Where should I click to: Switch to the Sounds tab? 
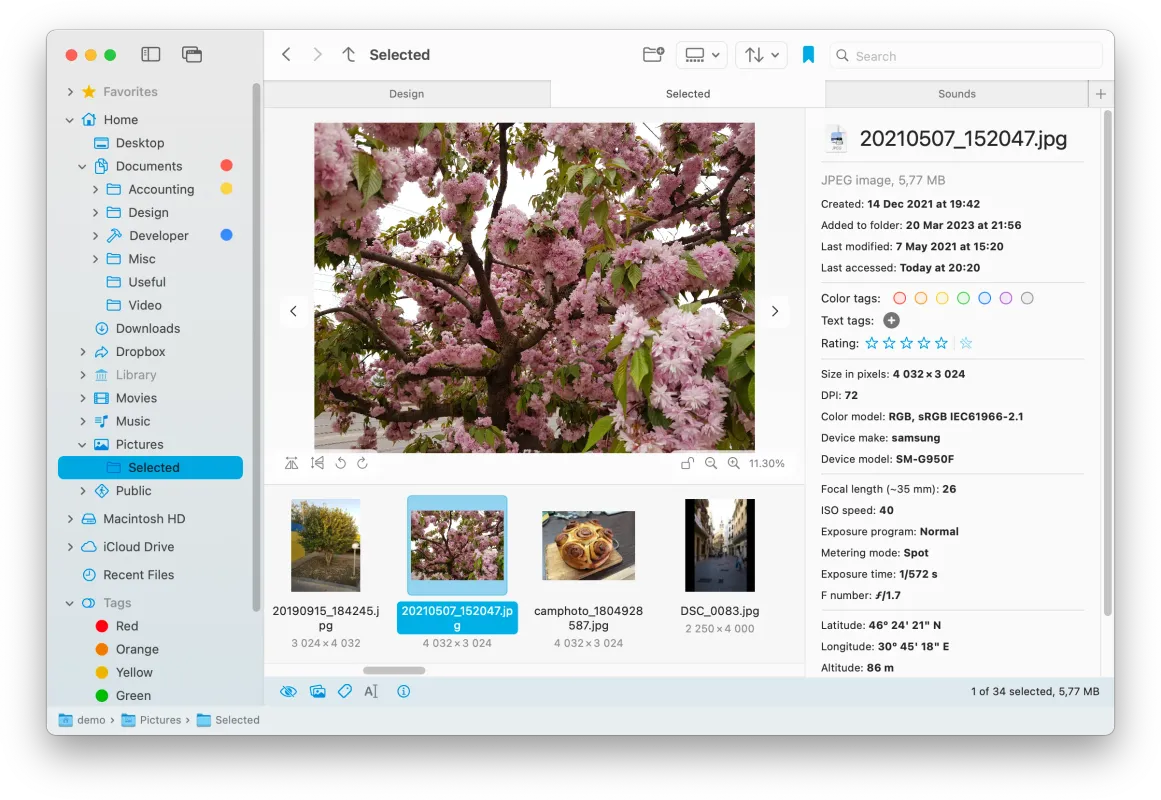[956, 93]
